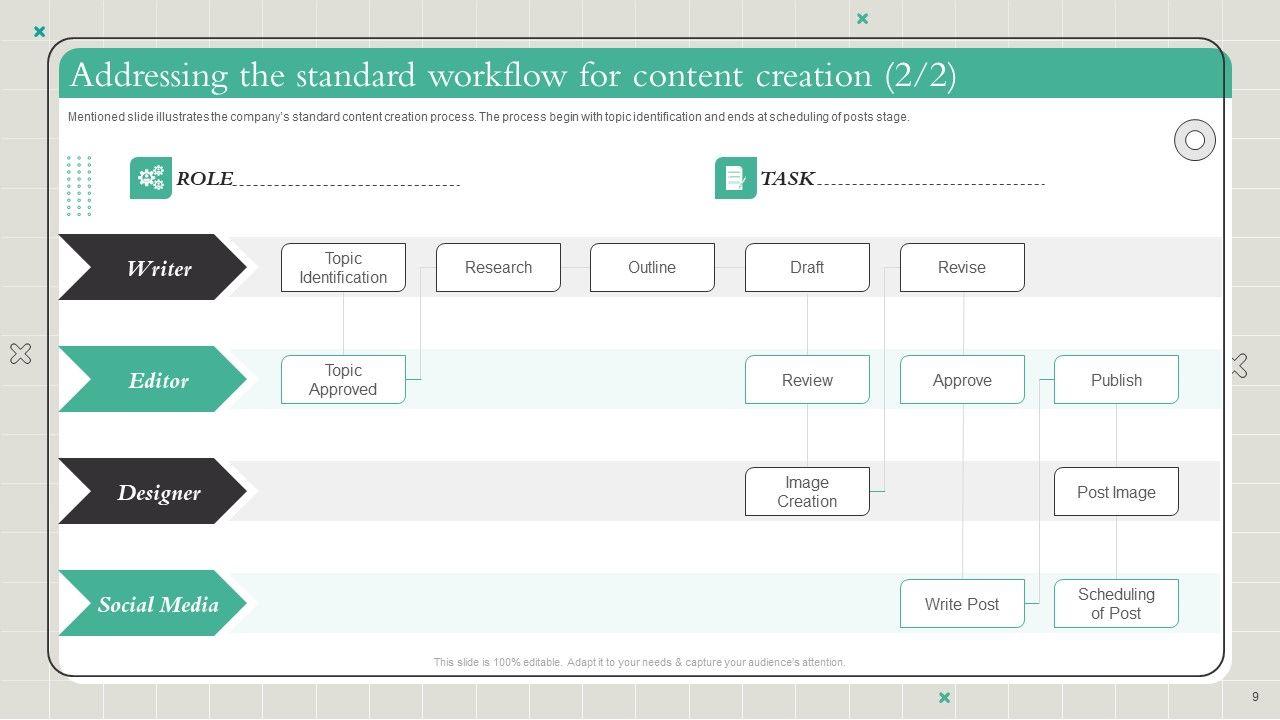Click the Outline task box
Viewport: 1280px width, 720px height.
click(x=652, y=268)
